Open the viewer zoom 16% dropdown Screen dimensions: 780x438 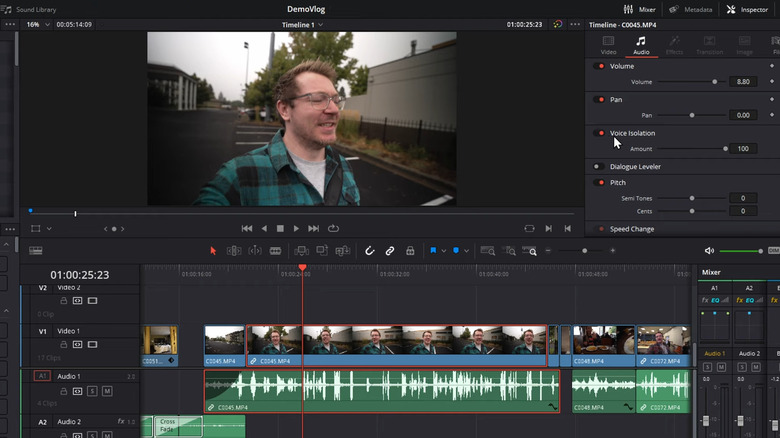coord(36,24)
